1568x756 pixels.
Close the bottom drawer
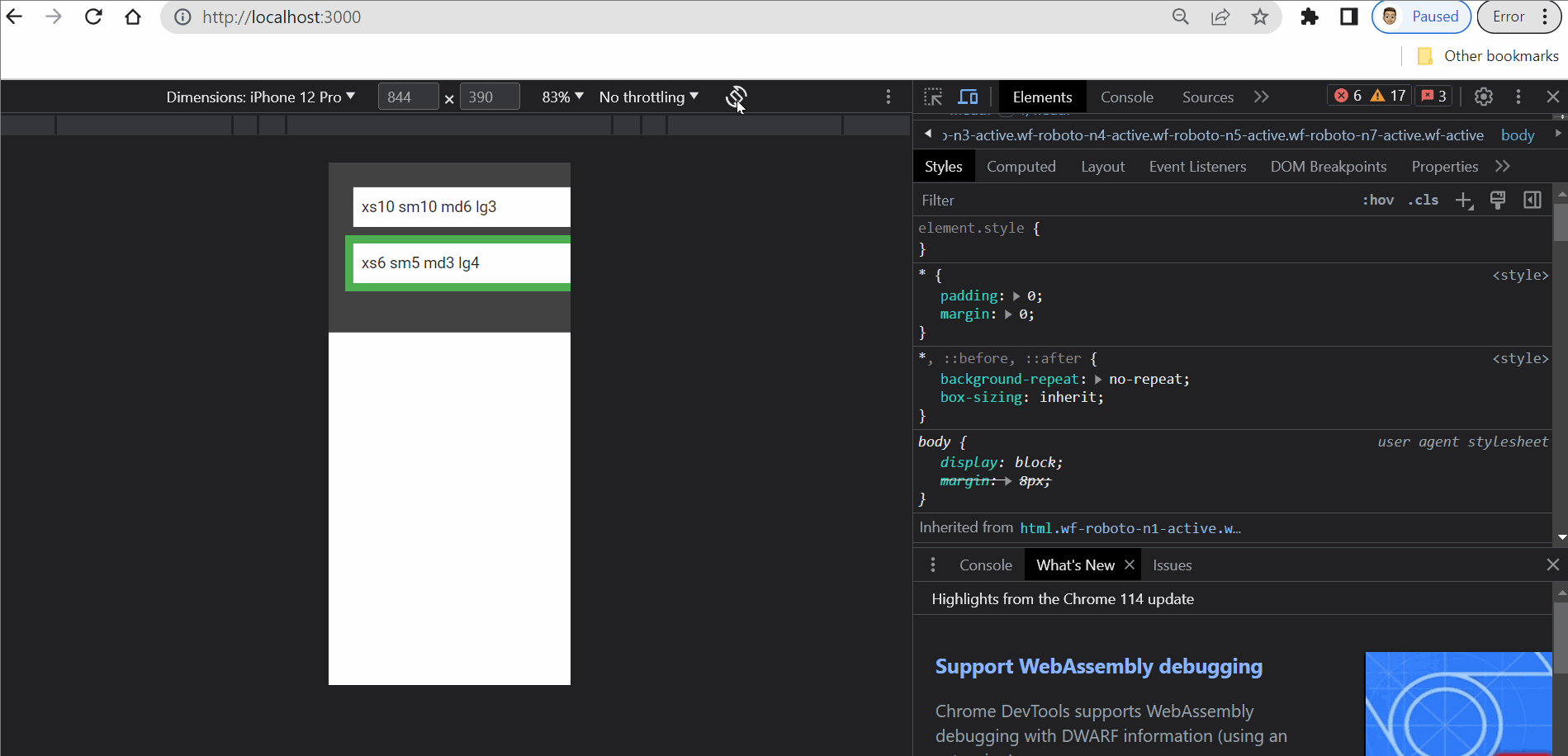click(1553, 565)
